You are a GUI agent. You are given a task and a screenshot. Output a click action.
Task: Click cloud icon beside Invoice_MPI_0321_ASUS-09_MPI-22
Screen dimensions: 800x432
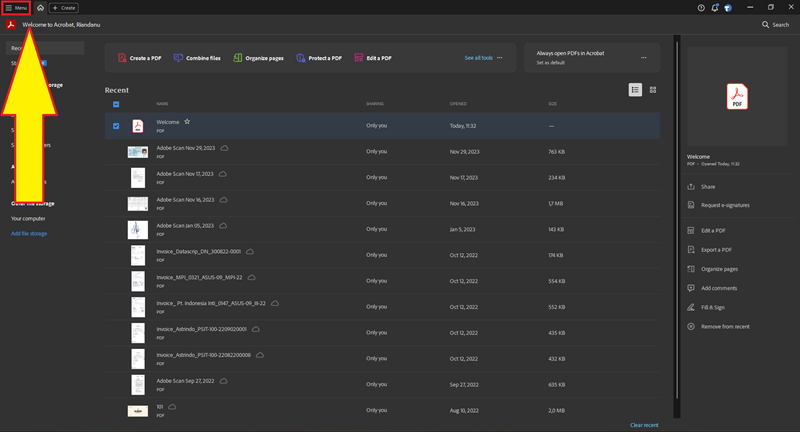point(252,277)
